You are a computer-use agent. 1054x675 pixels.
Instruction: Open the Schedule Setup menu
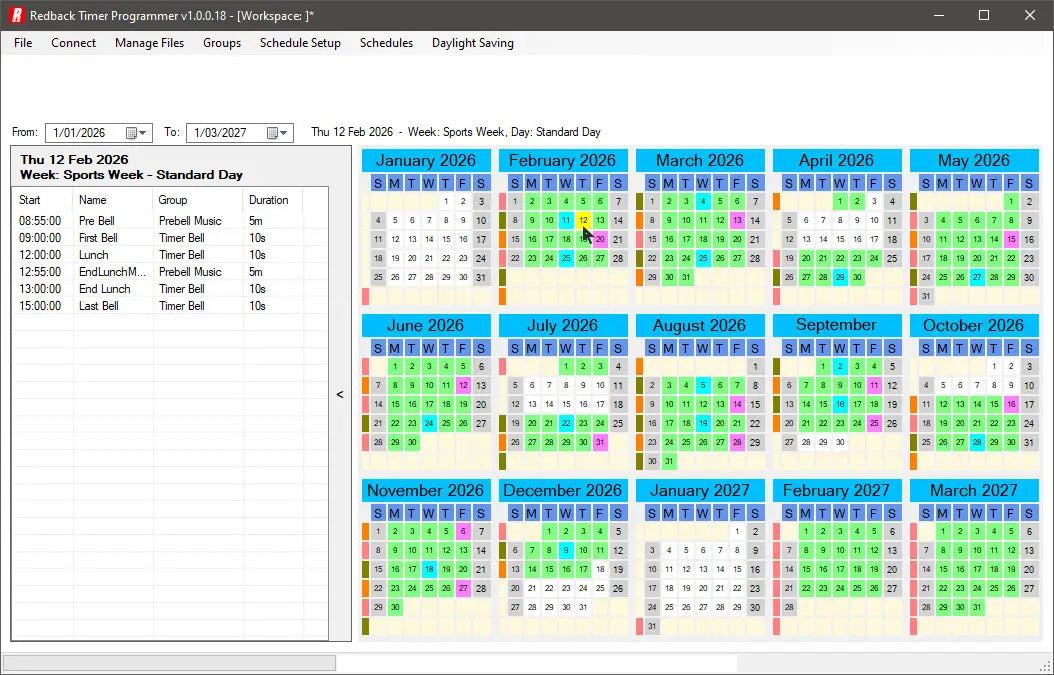(300, 43)
